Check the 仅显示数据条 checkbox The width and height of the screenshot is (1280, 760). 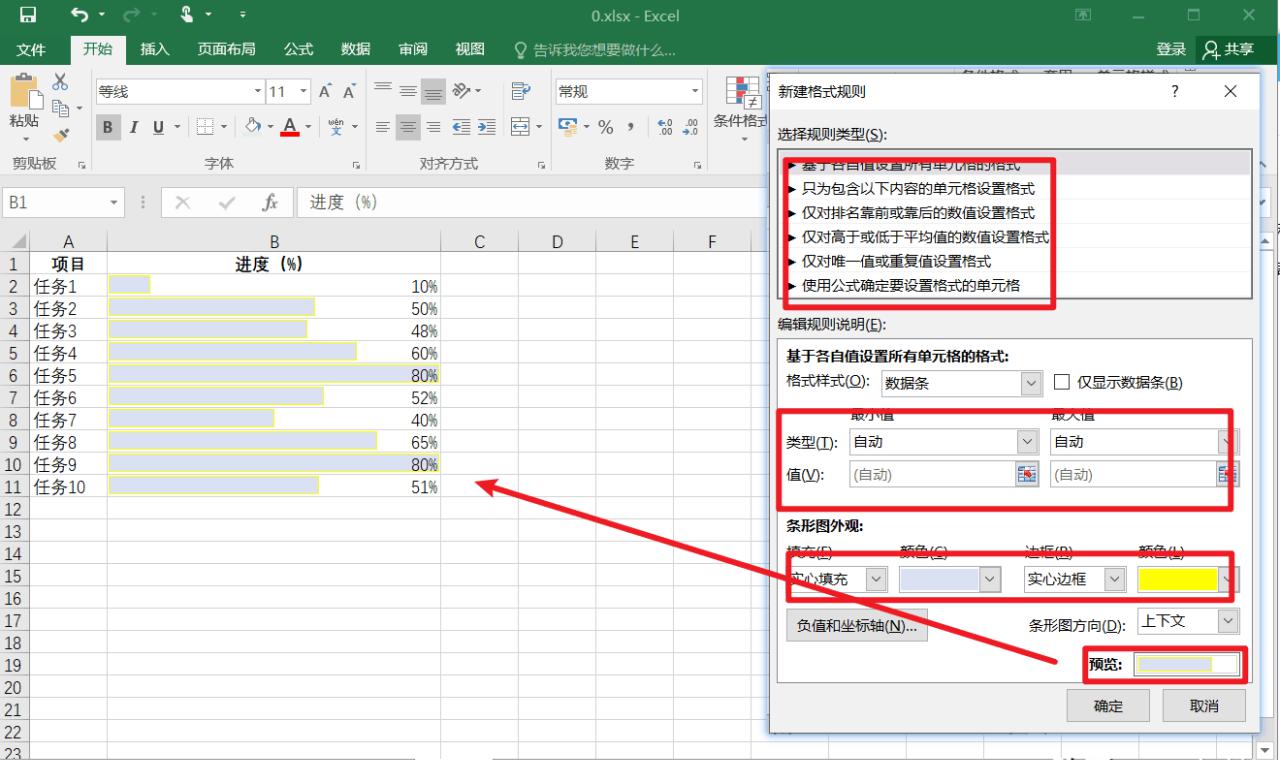tap(1062, 382)
